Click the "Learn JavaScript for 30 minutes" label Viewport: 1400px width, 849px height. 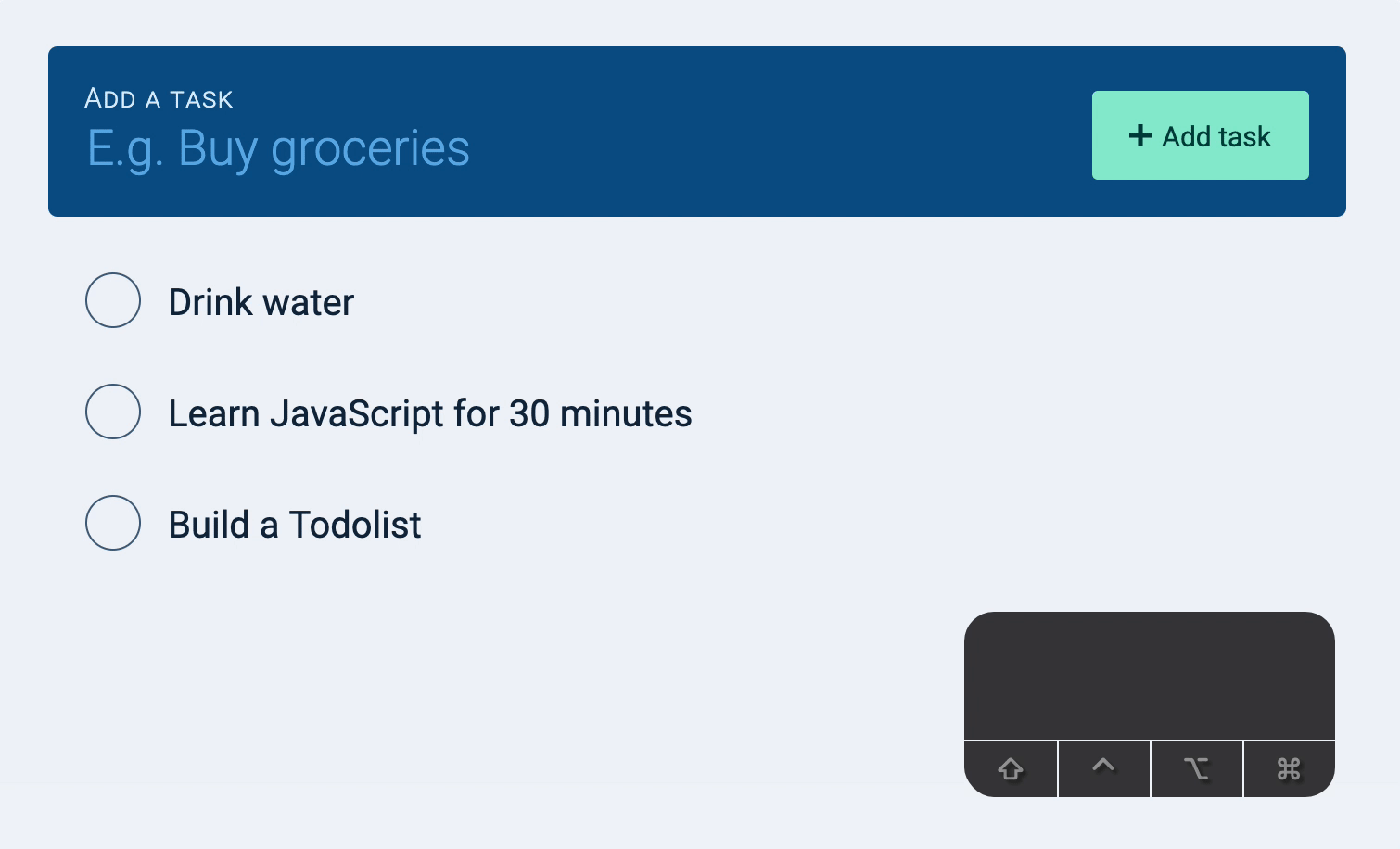point(429,413)
